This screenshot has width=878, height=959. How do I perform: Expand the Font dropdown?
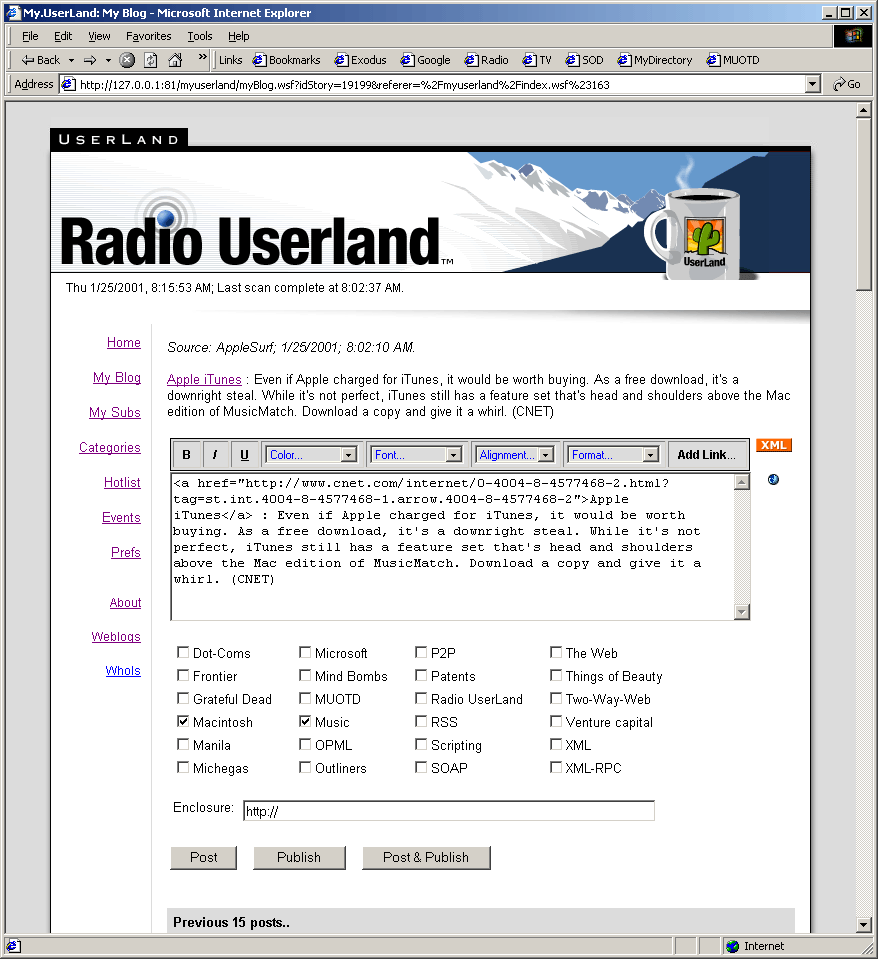pyautogui.click(x=417, y=455)
